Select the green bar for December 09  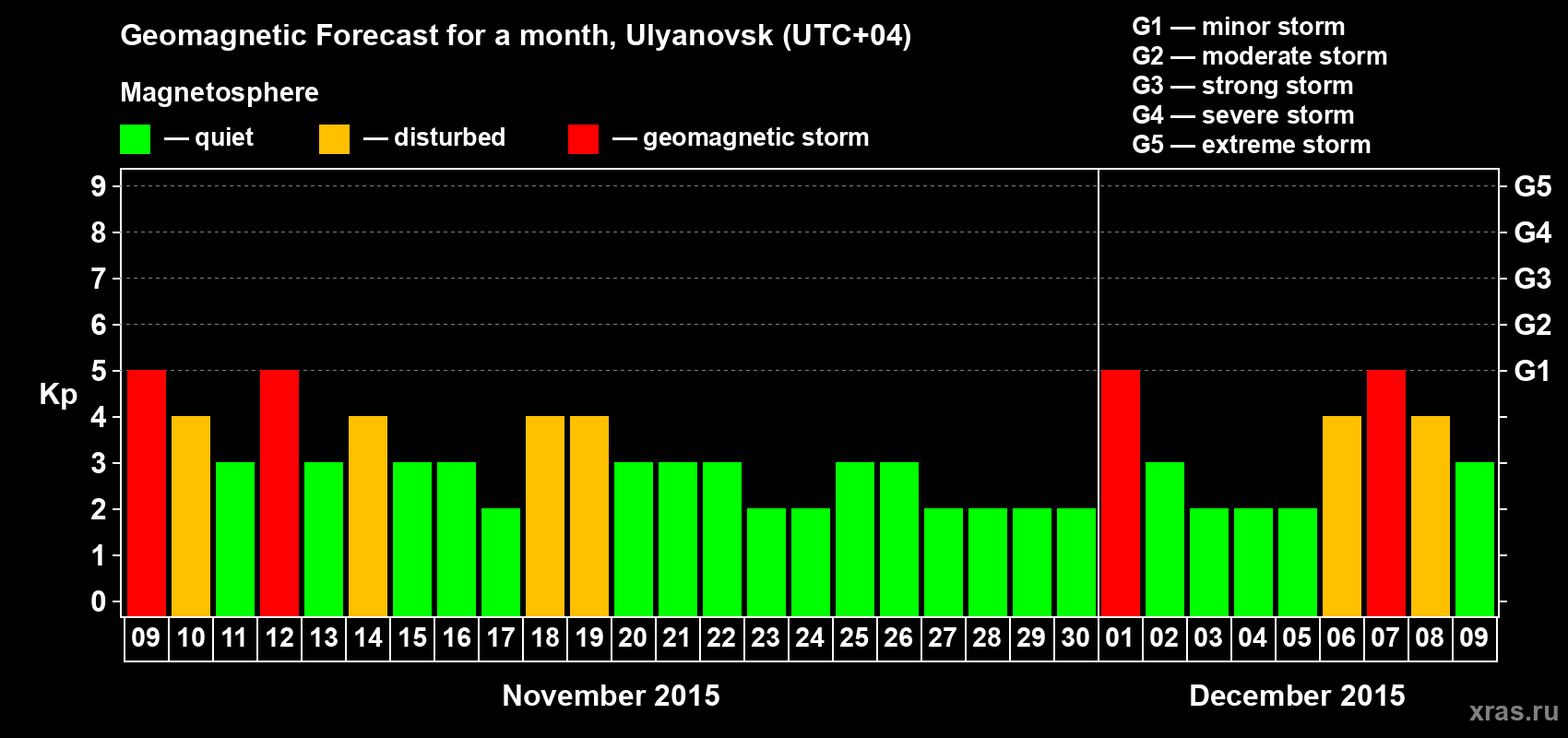(1475, 539)
